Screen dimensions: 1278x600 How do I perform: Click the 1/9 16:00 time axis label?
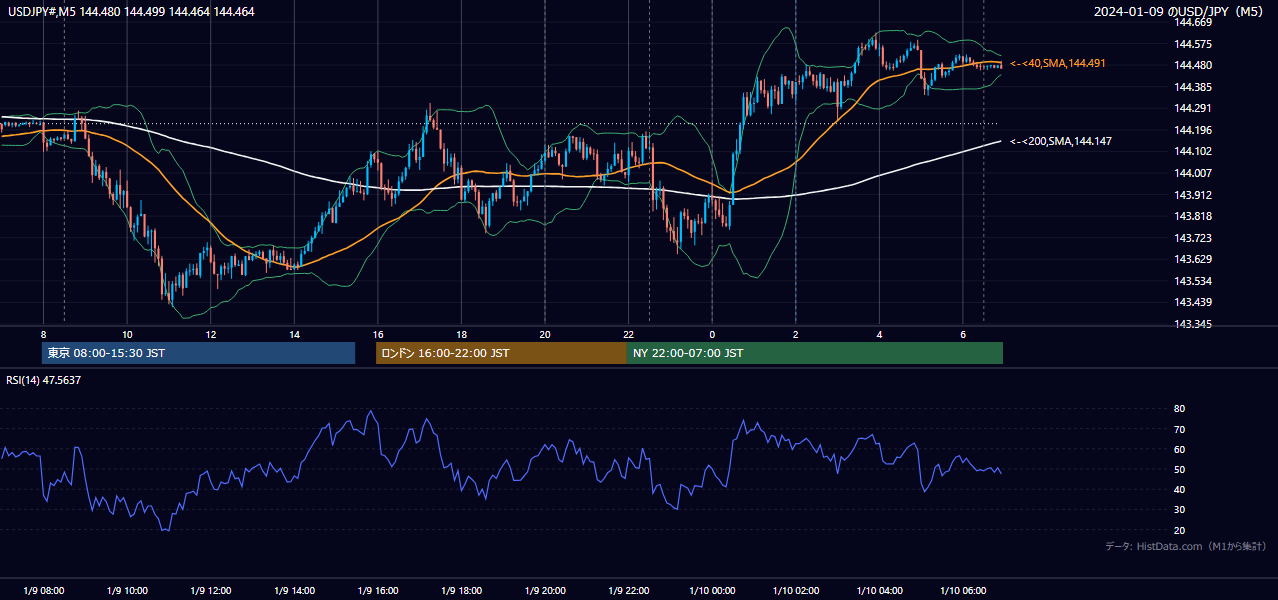pyautogui.click(x=377, y=590)
